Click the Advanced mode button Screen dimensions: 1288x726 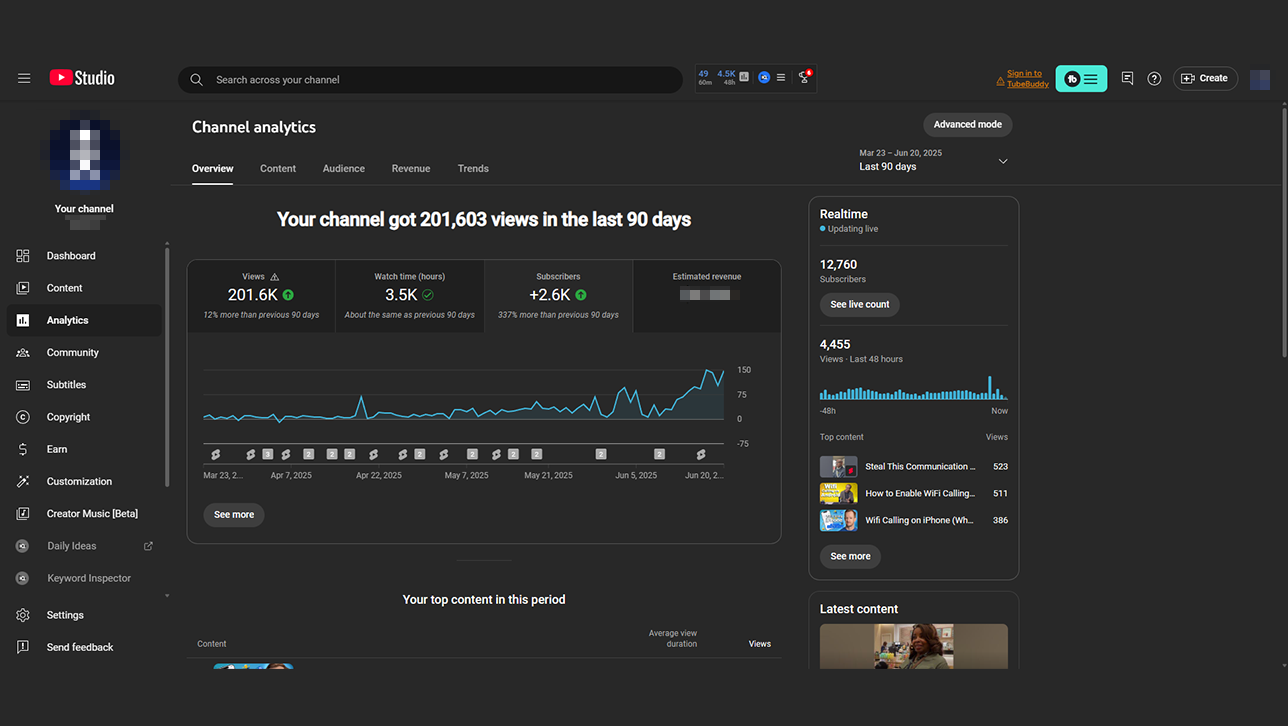968,124
